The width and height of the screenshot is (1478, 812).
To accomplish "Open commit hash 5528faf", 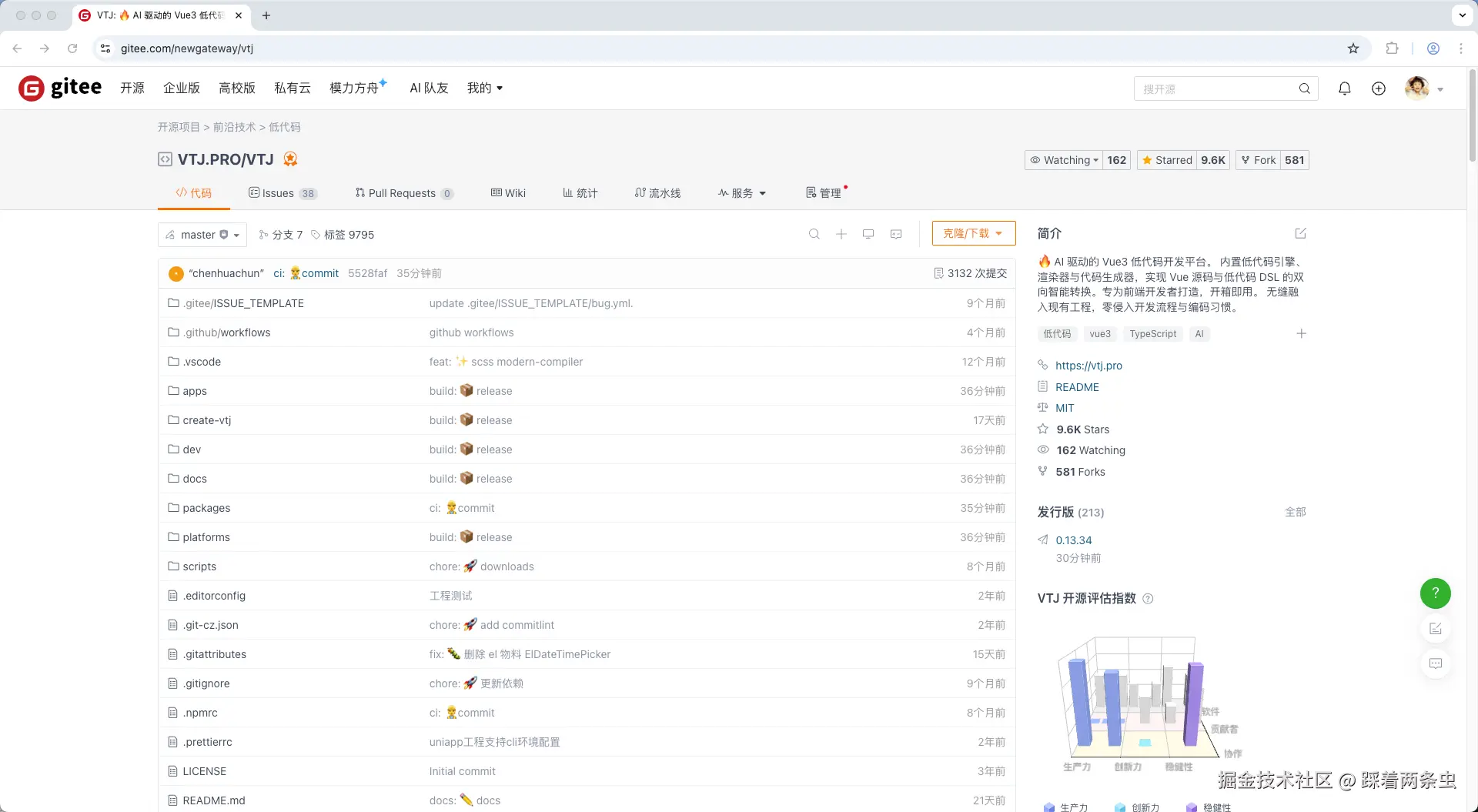I will coord(367,273).
